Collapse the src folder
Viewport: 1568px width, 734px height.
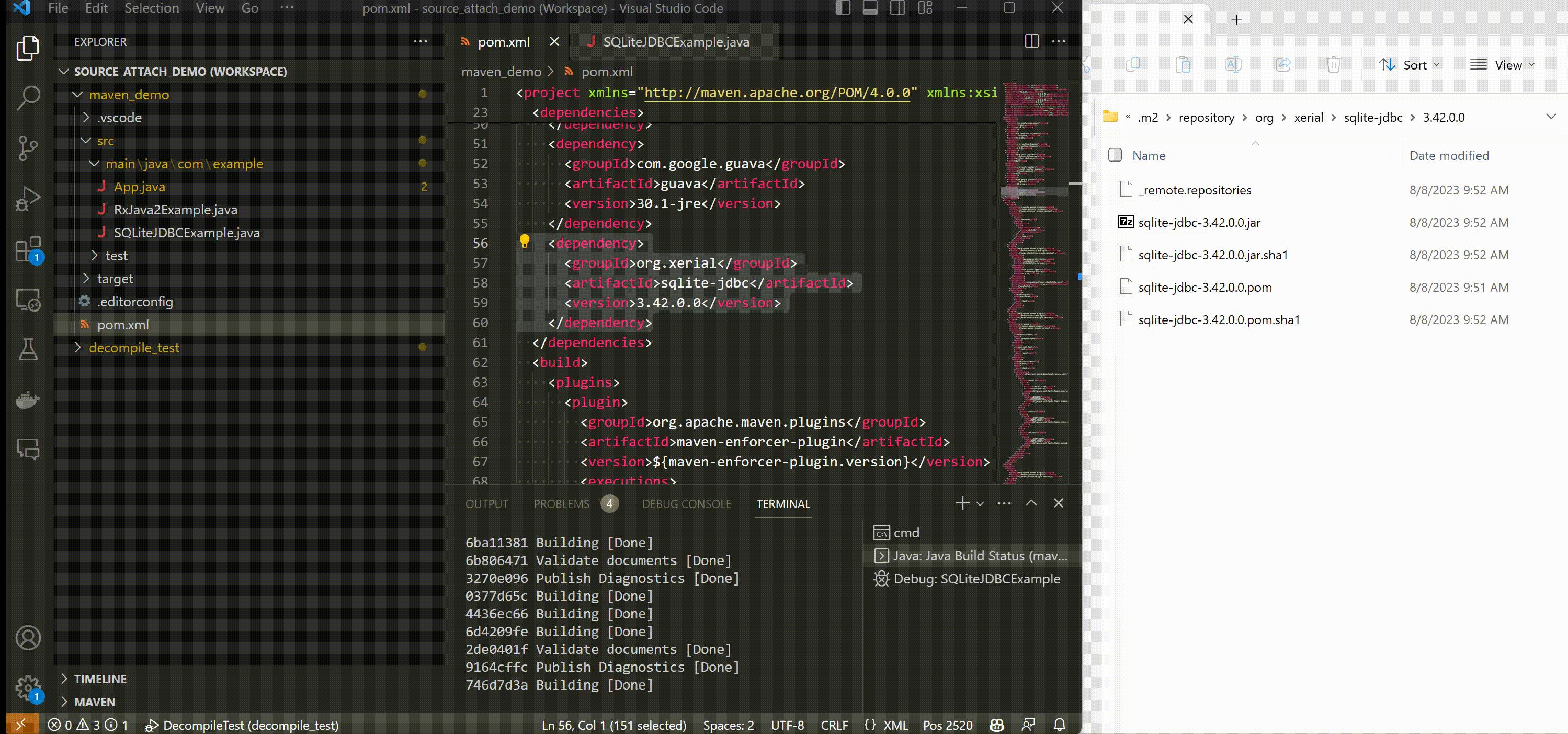(86, 141)
